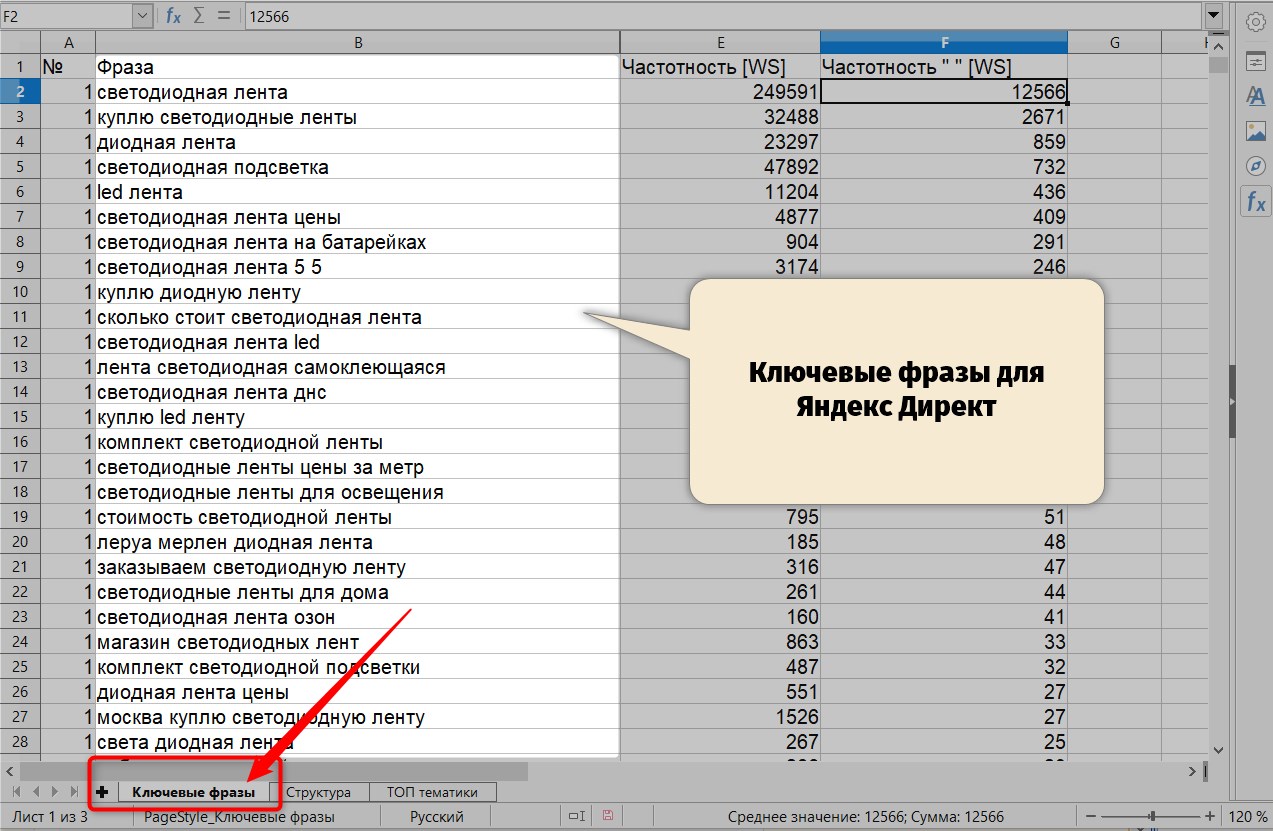Adjust the zoom slider handle
The height and width of the screenshot is (831, 1273).
[1153, 817]
